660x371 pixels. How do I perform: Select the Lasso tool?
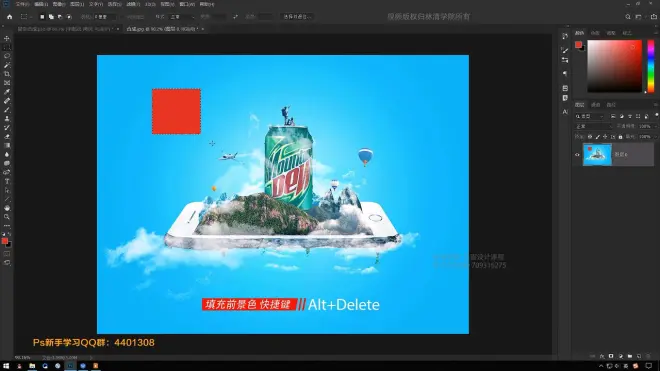pos(7,56)
